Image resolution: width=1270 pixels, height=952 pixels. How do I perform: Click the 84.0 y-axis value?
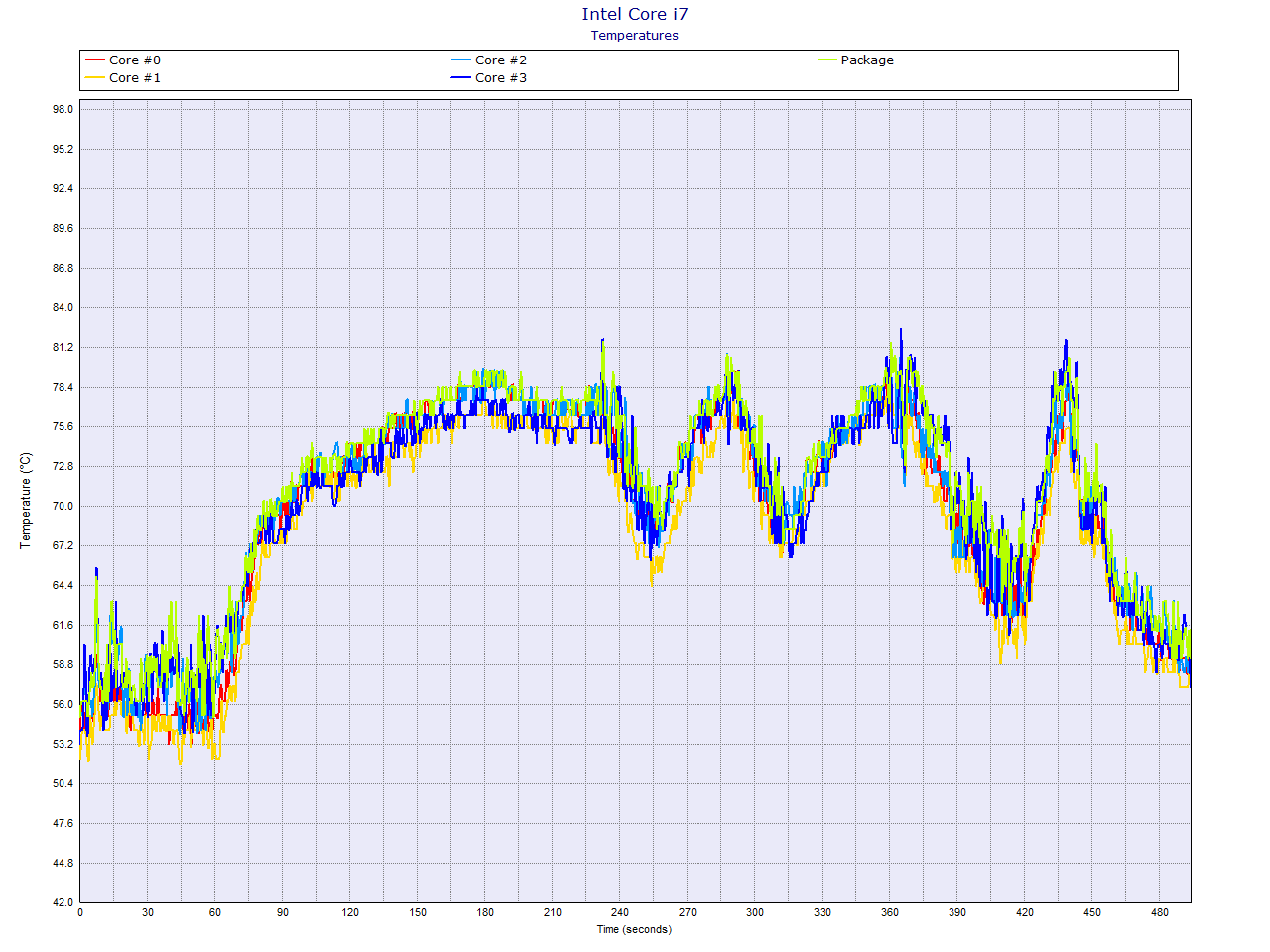[63, 307]
